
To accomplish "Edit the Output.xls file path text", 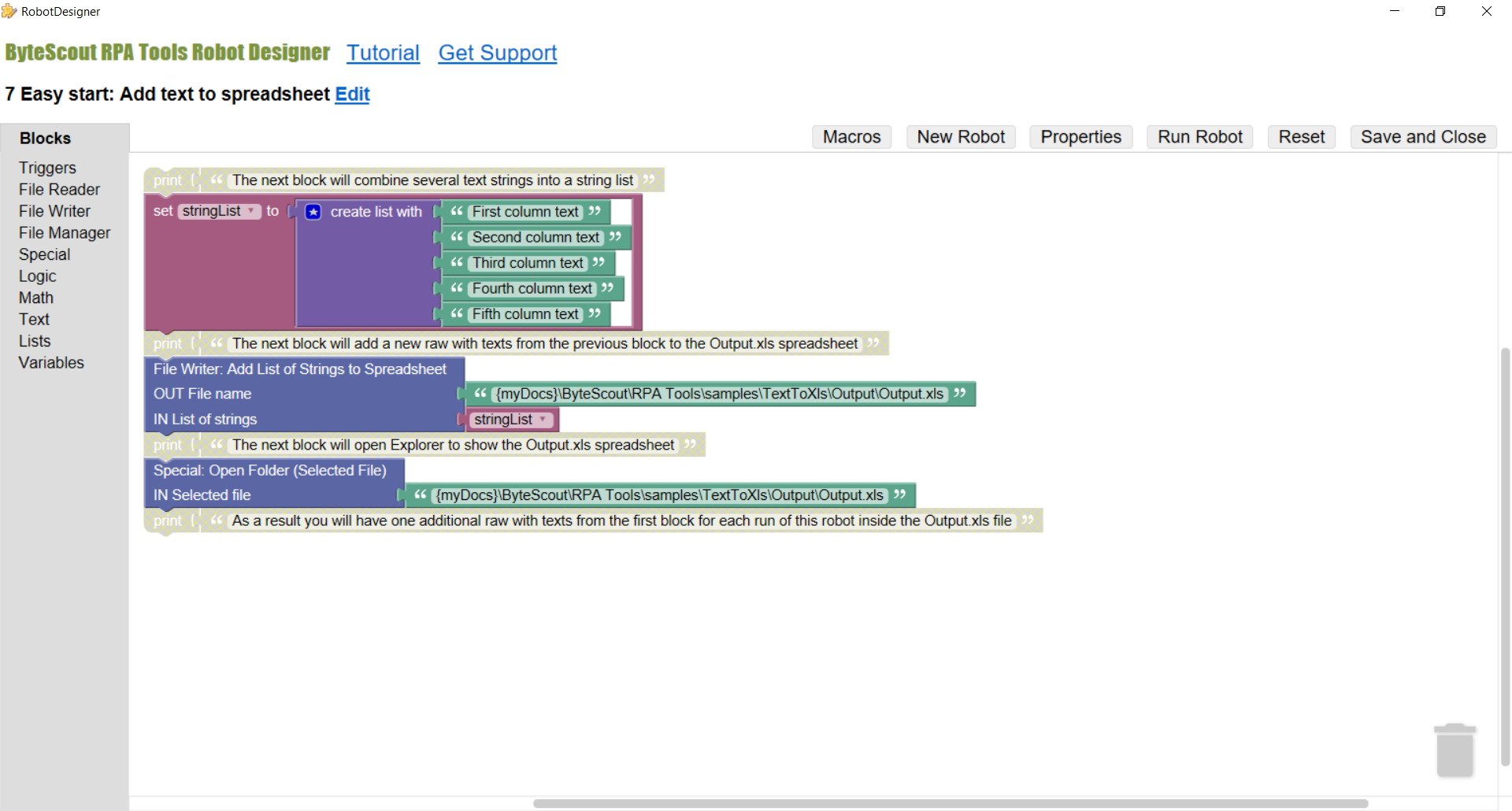I will 721,394.
